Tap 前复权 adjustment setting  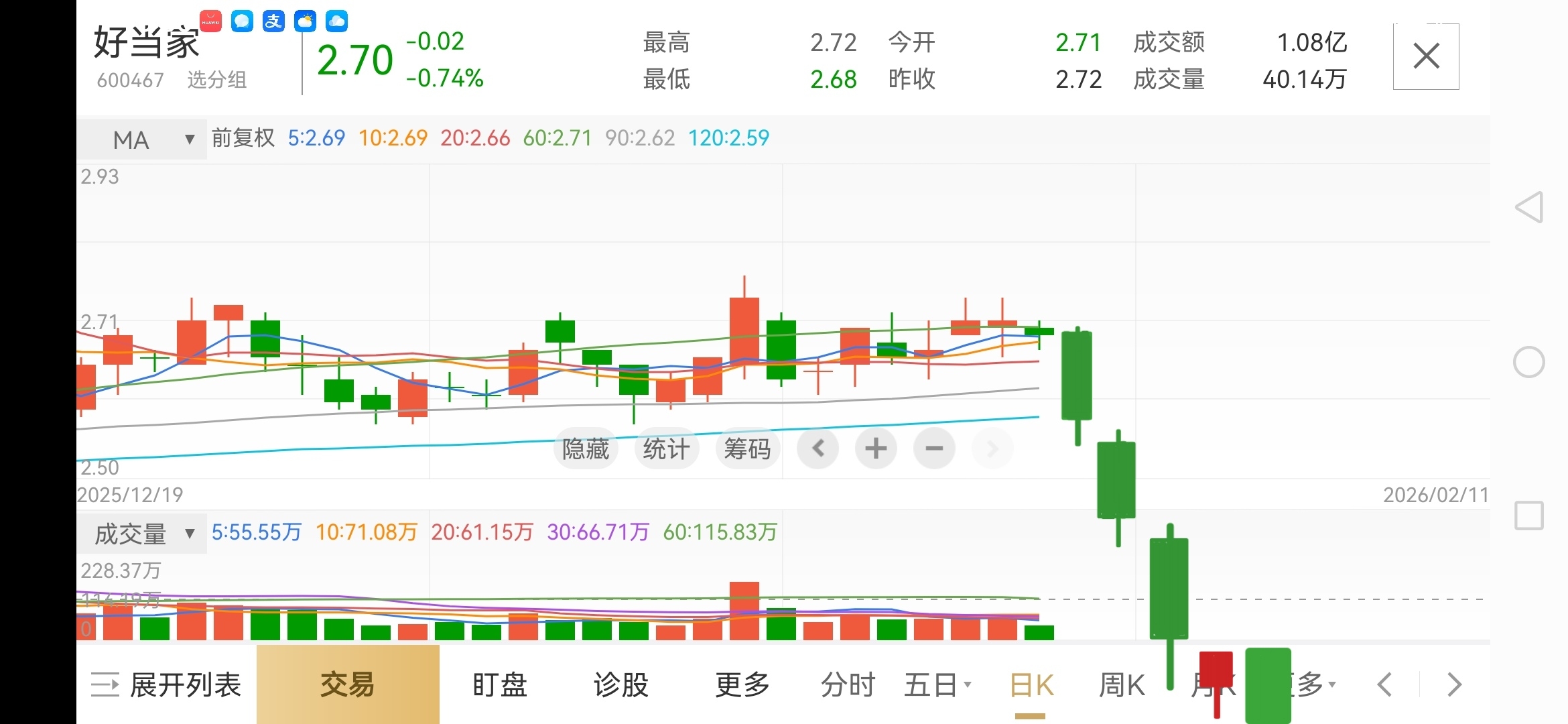[x=243, y=138]
